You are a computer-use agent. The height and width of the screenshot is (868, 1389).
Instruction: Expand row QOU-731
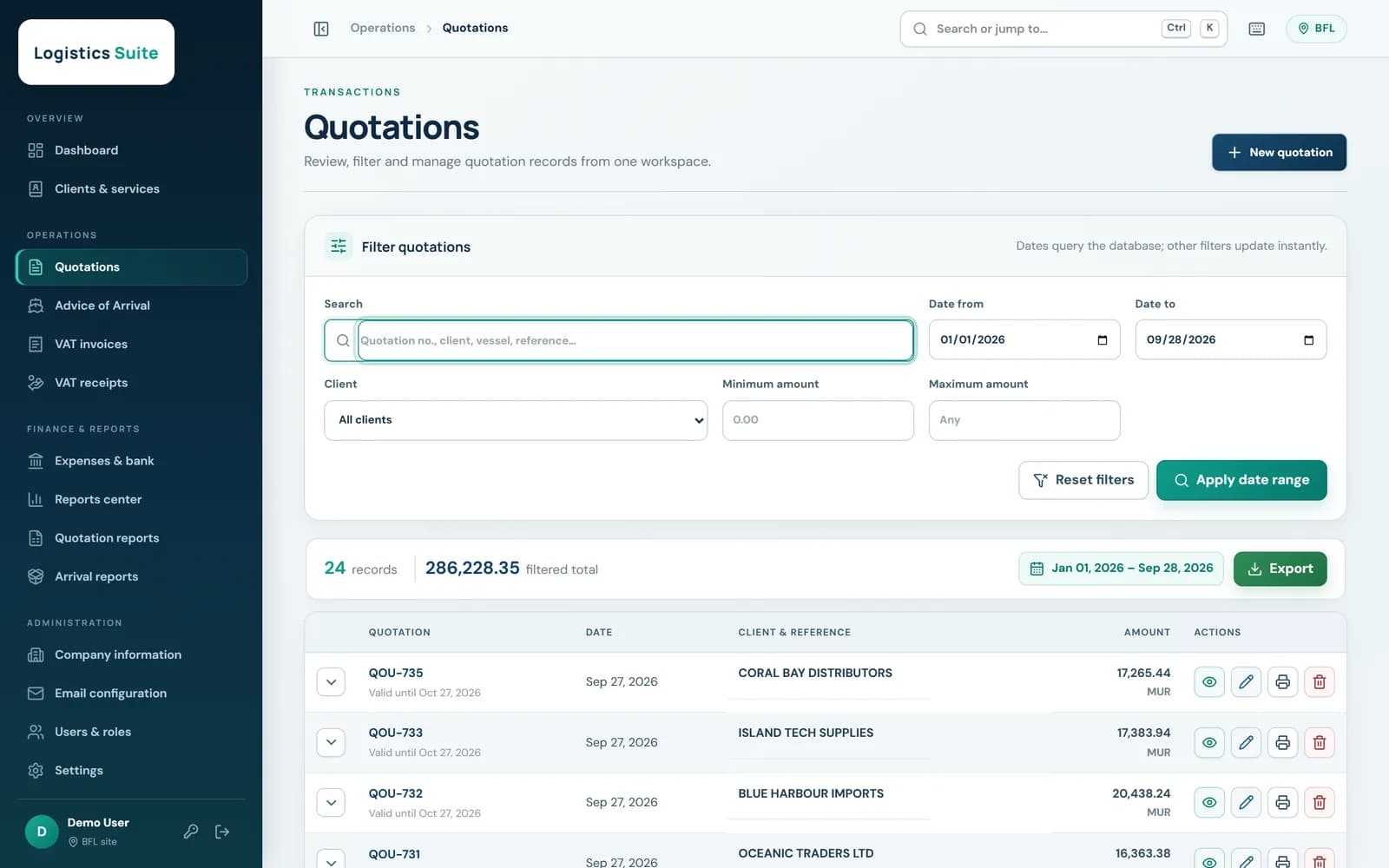pos(331,859)
